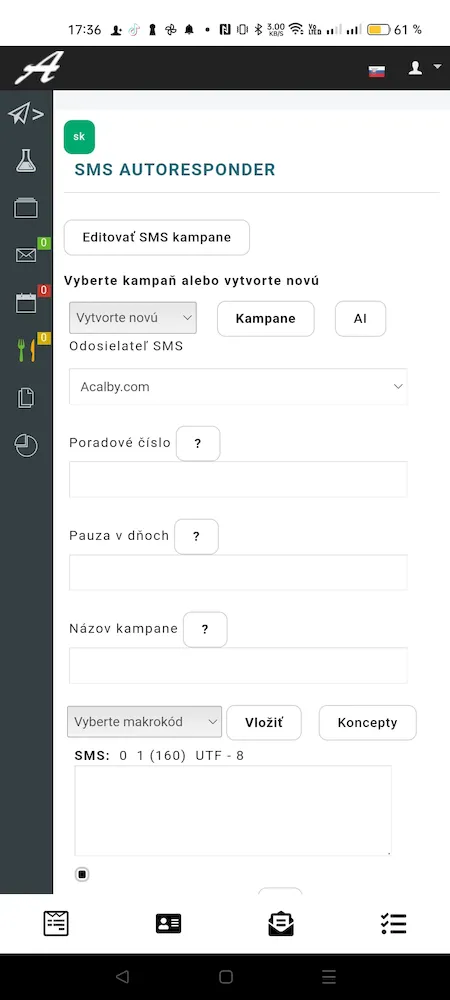This screenshot has width=450, height=1000.
Task: Open the envelope mail icon in sidebar
Action: coord(26,255)
